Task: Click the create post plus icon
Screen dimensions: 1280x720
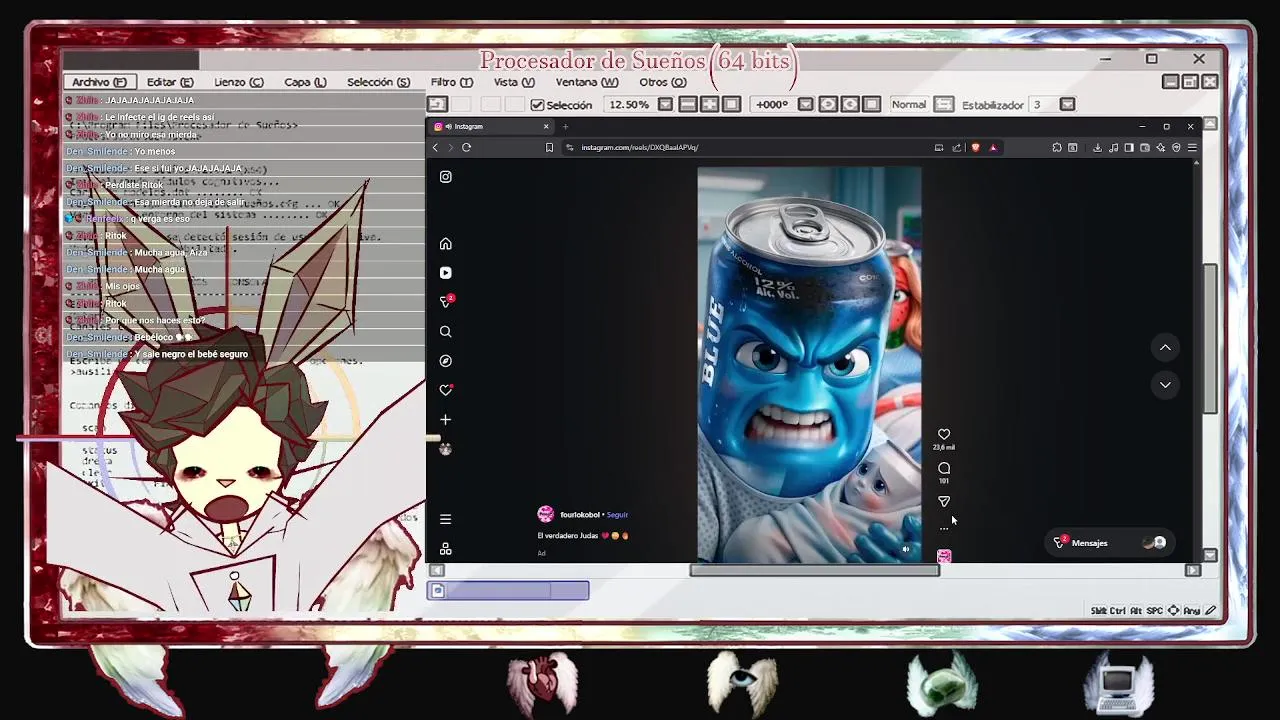Action: point(446,420)
